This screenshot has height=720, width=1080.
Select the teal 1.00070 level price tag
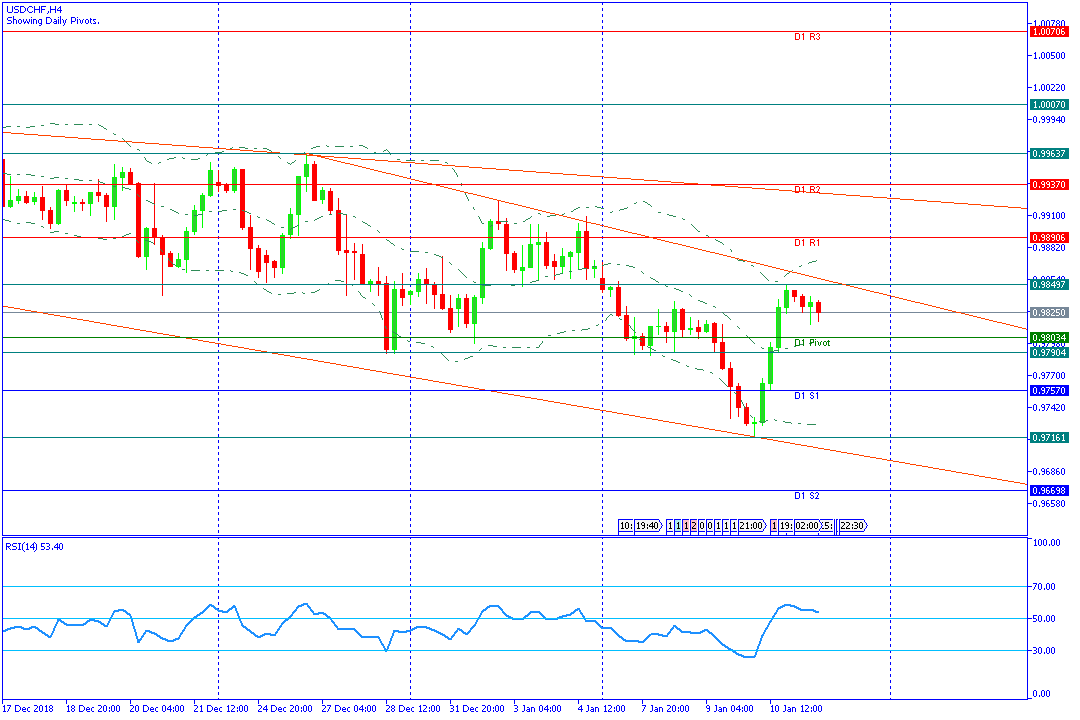pyautogui.click(x=1049, y=104)
